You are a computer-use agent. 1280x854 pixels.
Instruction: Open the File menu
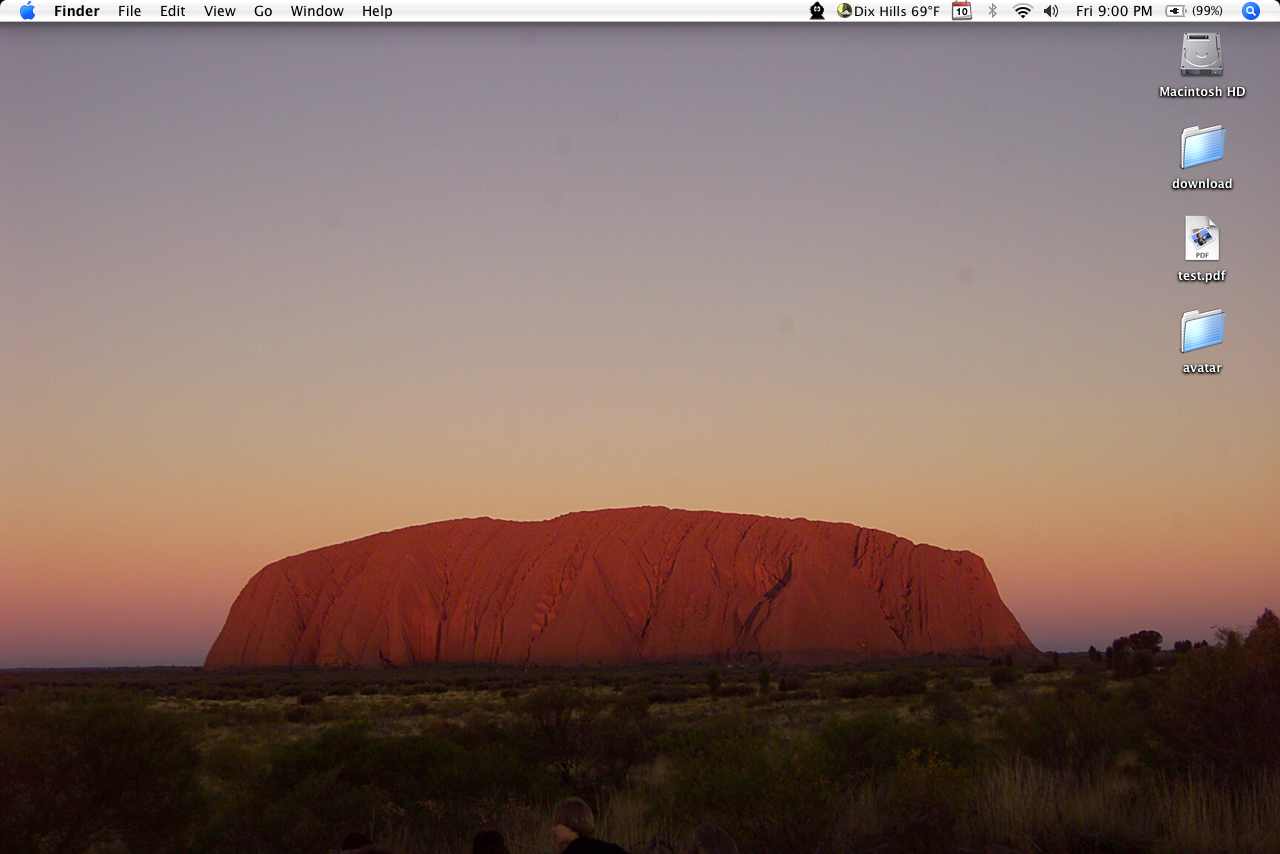129,11
